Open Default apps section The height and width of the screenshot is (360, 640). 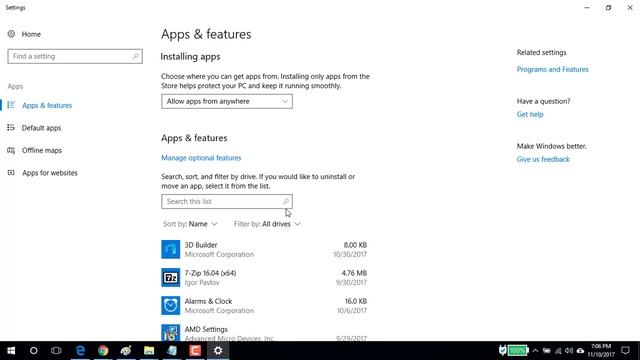41,128
